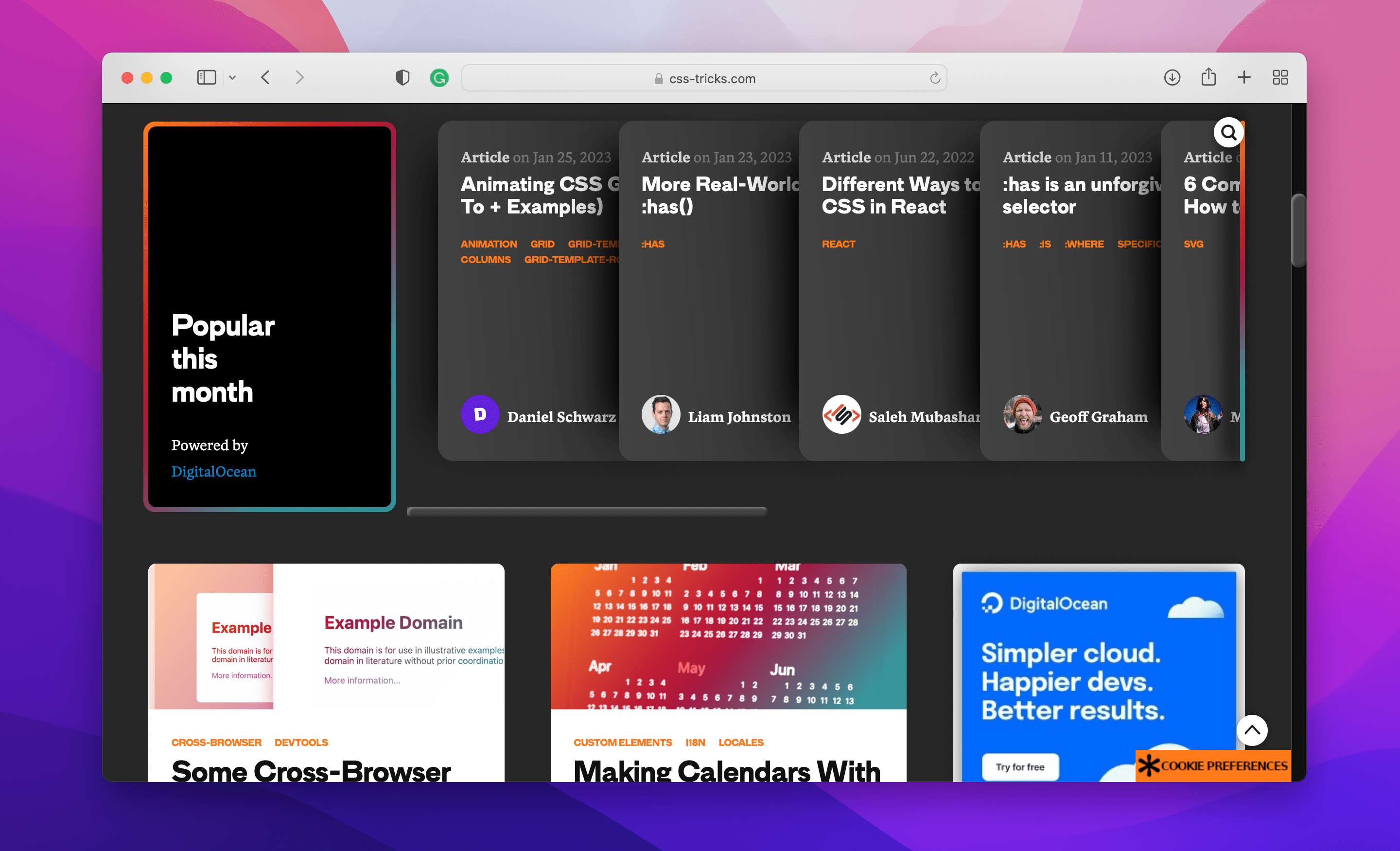Image resolution: width=1400 pixels, height=851 pixels.
Task: Select the REACT tag link
Action: 839,244
